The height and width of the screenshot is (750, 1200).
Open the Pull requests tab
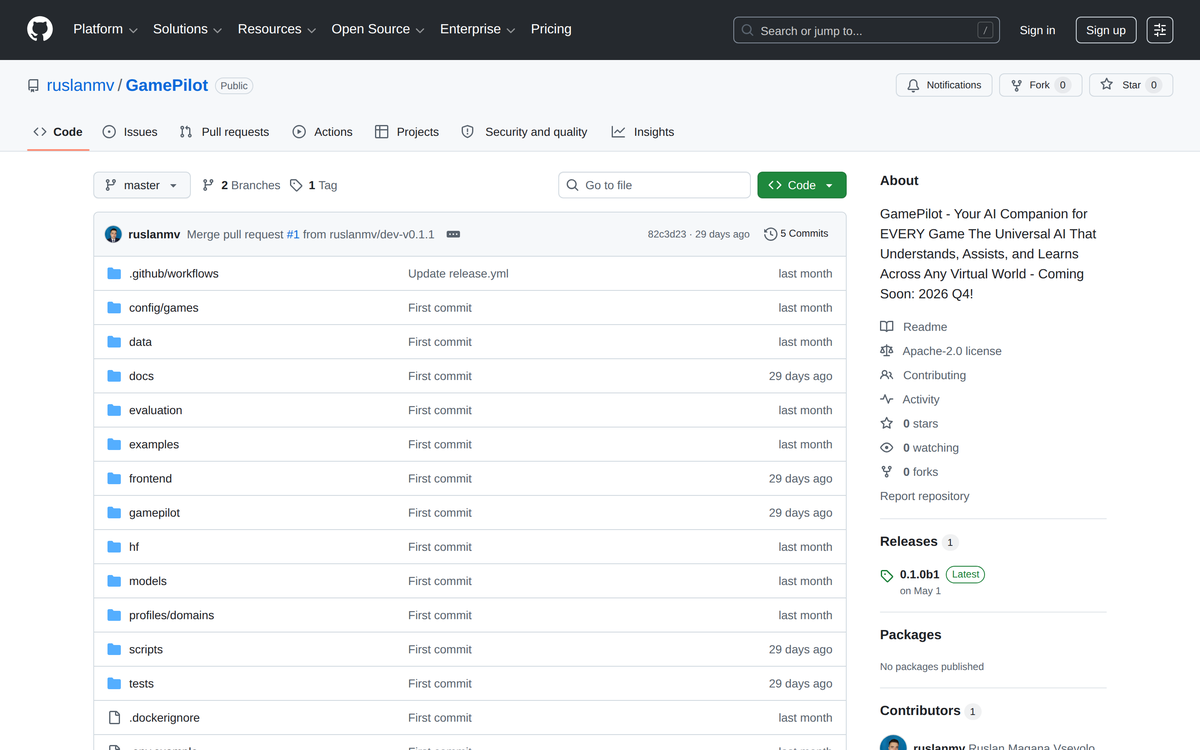point(224,132)
